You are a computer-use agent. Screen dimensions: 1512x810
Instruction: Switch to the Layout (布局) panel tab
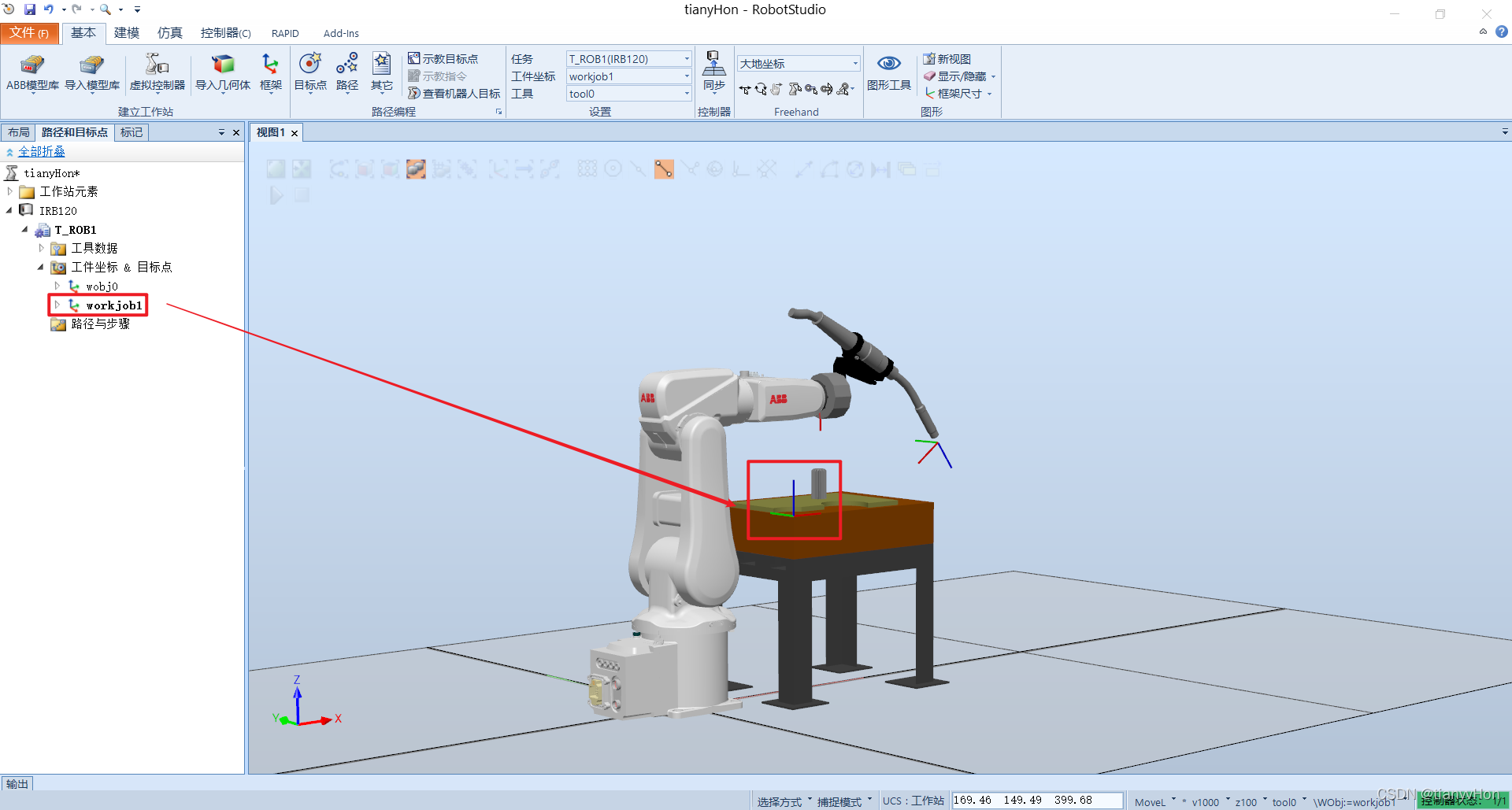[x=19, y=132]
